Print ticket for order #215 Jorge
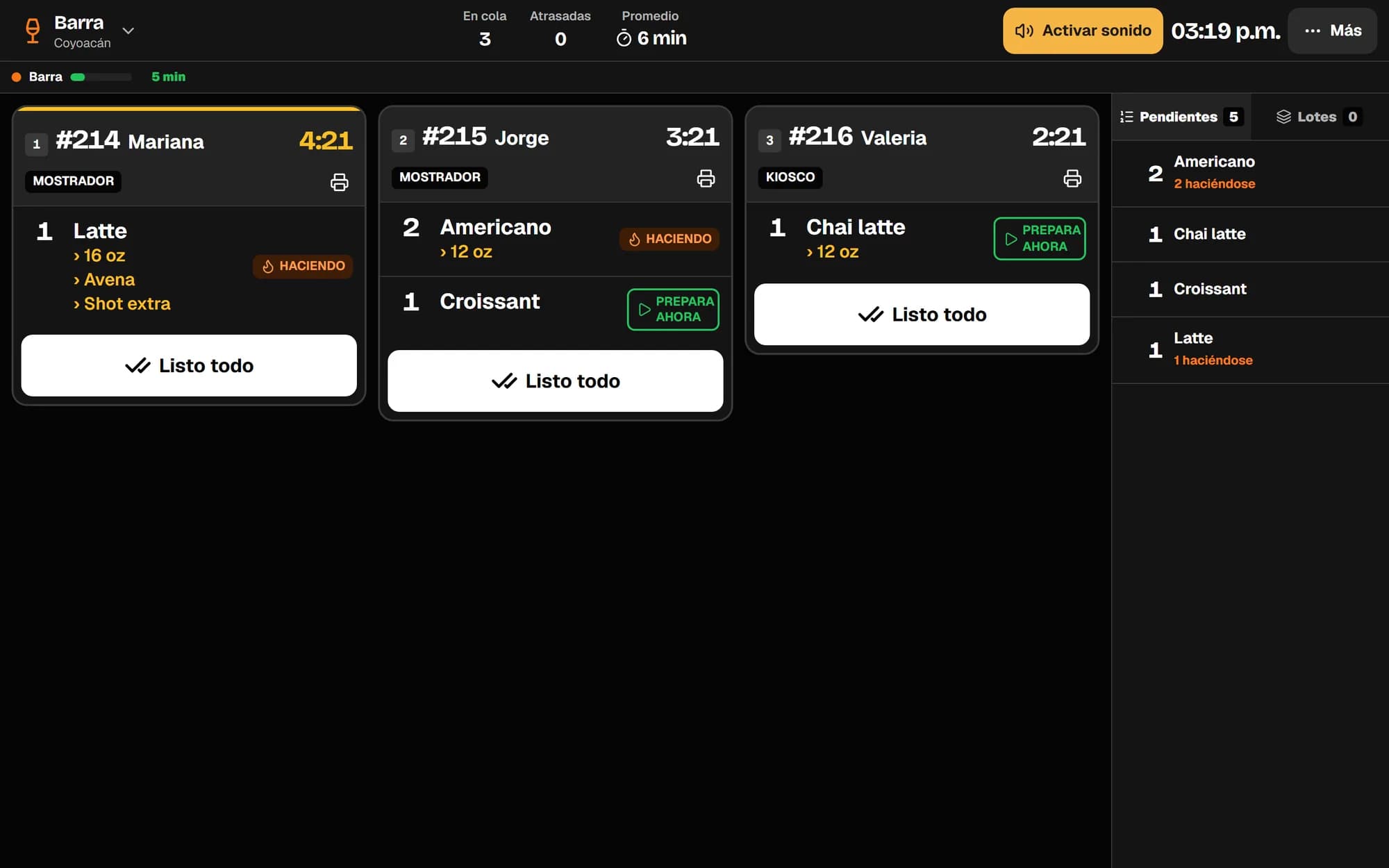 (706, 178)
